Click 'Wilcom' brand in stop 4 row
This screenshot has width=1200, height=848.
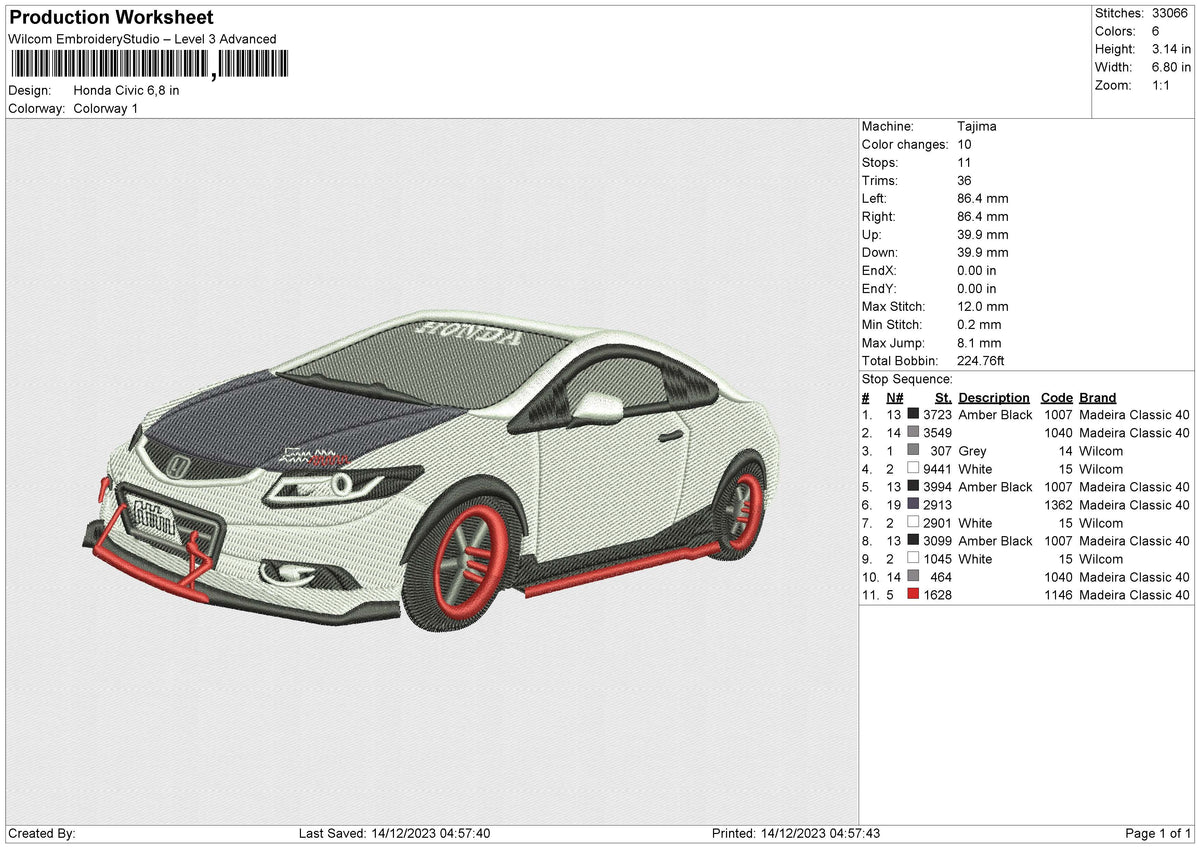[x=1101, y=469]
